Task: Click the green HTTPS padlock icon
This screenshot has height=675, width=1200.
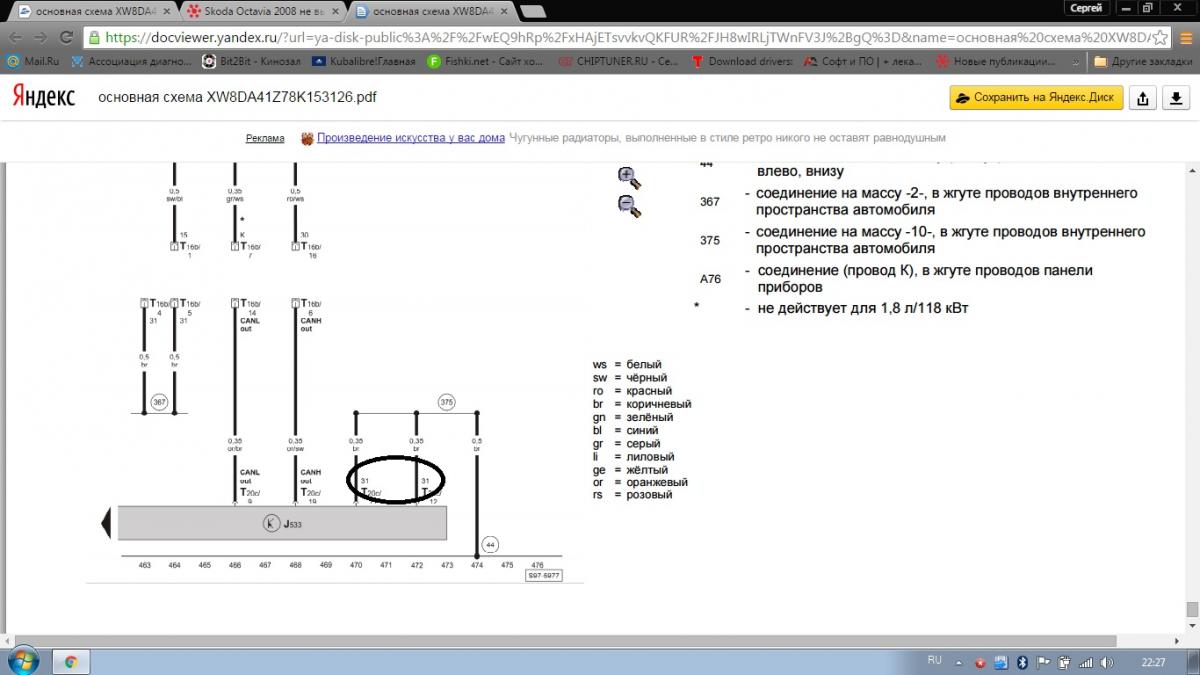Action: 95,37
